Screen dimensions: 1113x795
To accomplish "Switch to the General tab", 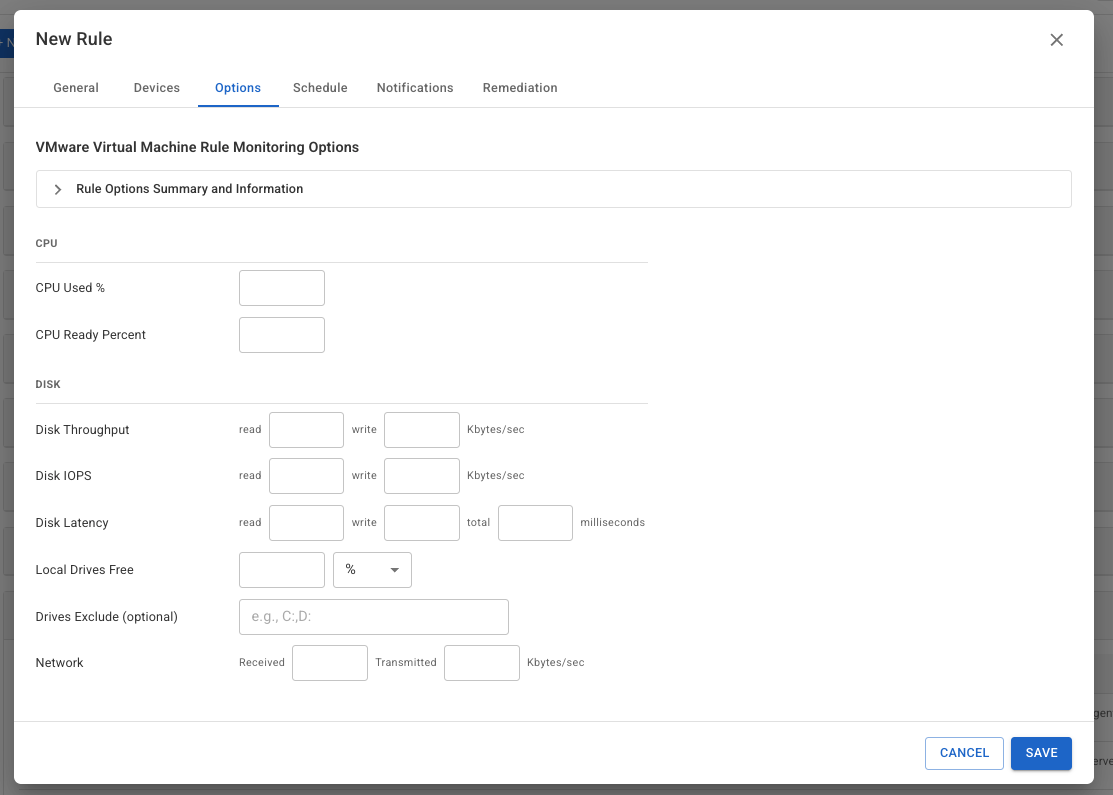I will click(x=76, y=88).
